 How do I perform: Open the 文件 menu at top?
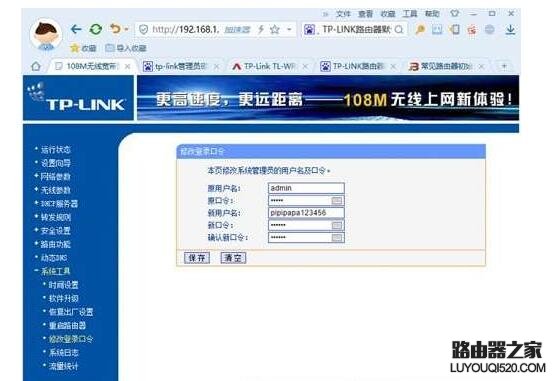pos(343,14)
